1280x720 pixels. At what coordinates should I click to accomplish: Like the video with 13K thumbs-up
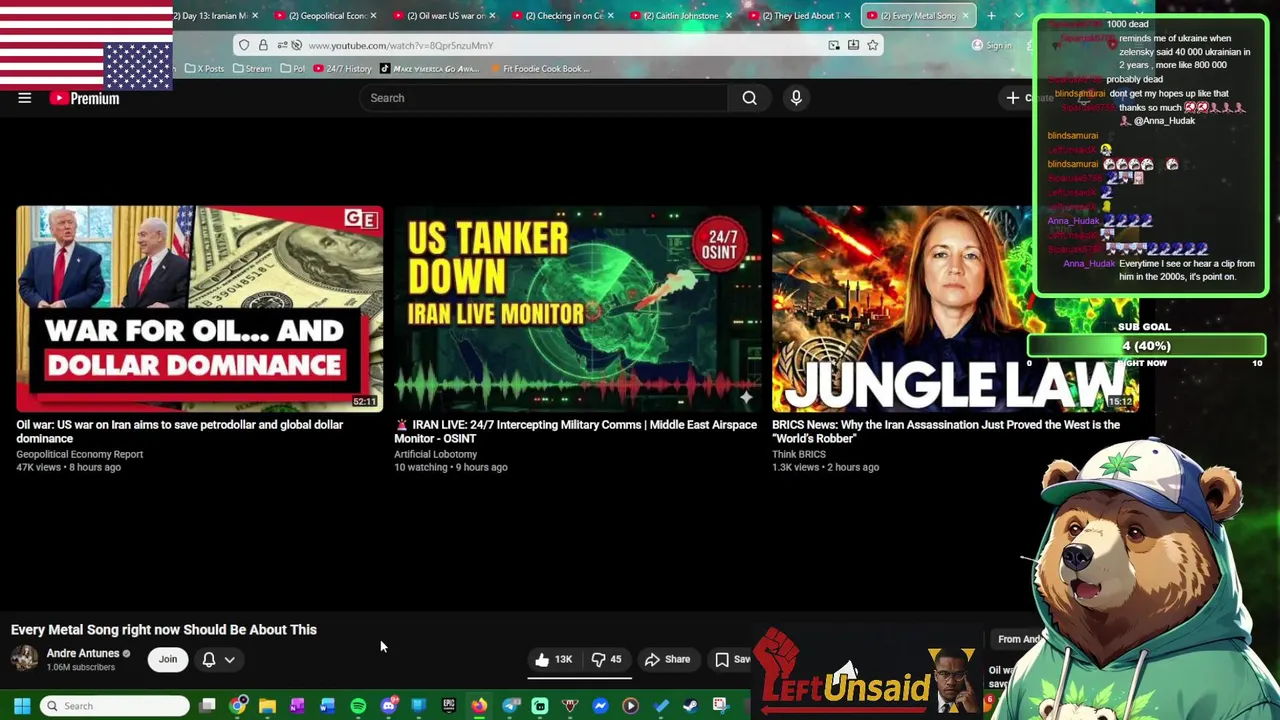click(x=553, y=659)
